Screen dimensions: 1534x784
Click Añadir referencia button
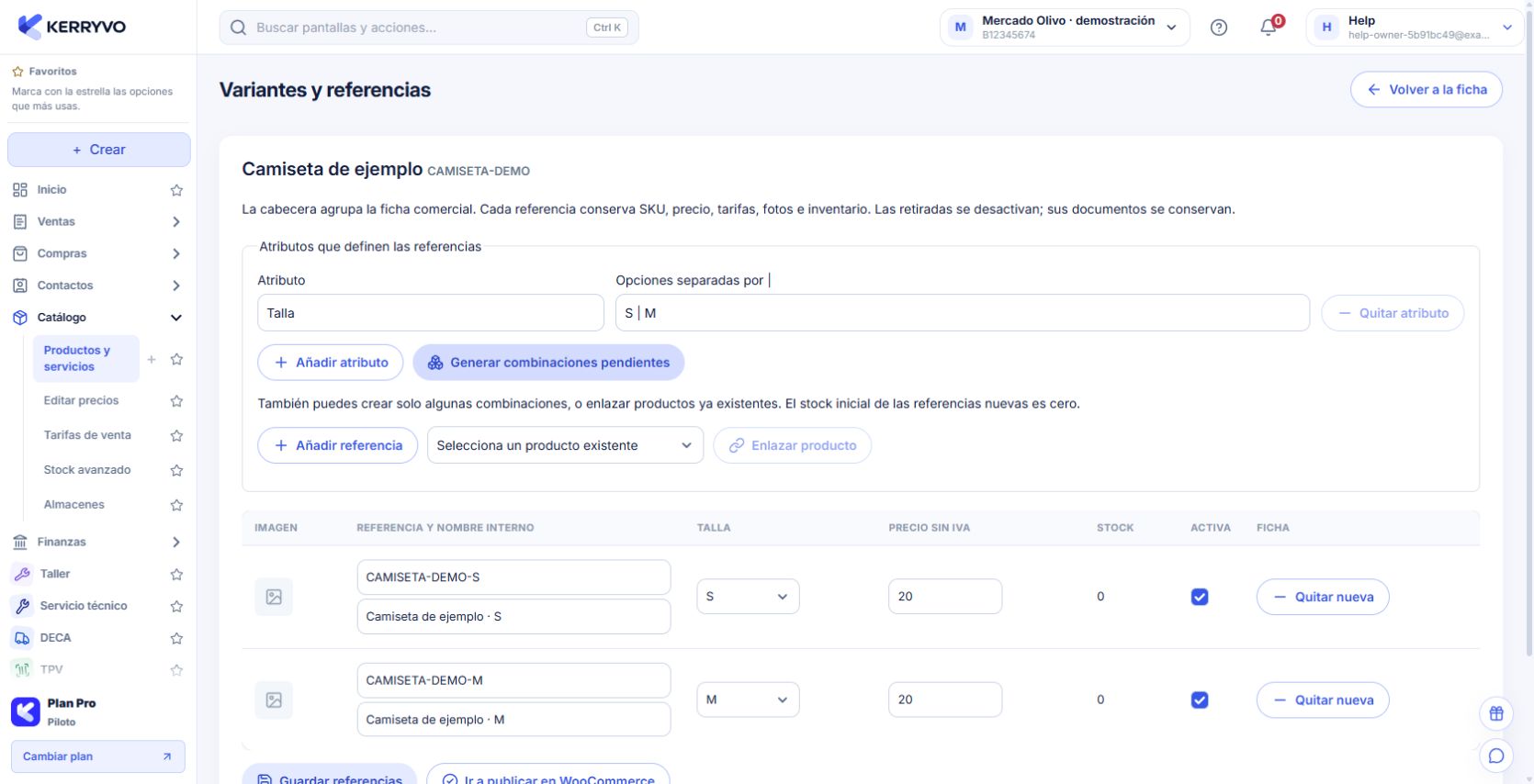point(338,445)
